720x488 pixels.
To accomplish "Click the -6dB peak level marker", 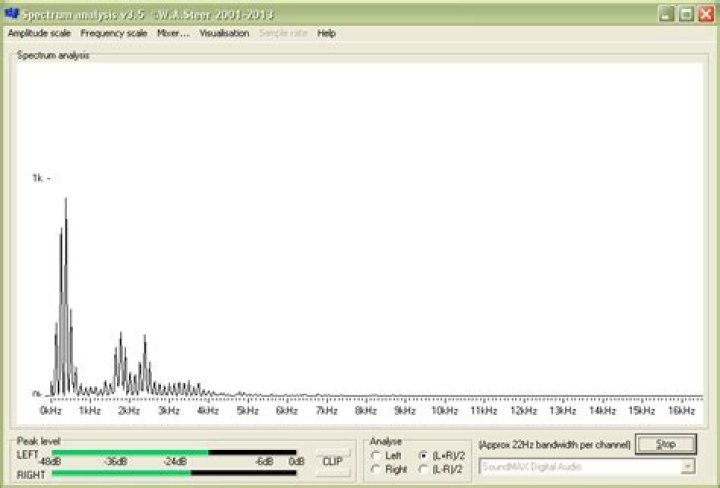I will click(x=264, y=462).
